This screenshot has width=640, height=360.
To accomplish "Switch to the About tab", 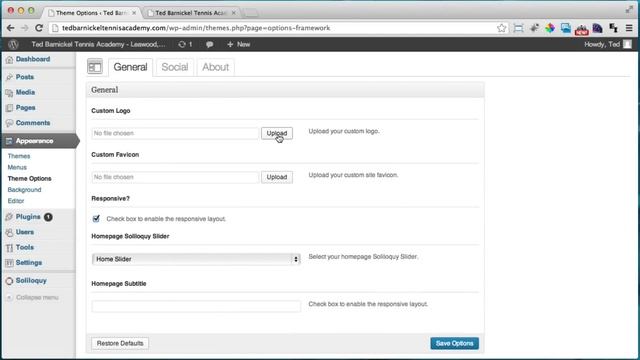I will 216,67.
